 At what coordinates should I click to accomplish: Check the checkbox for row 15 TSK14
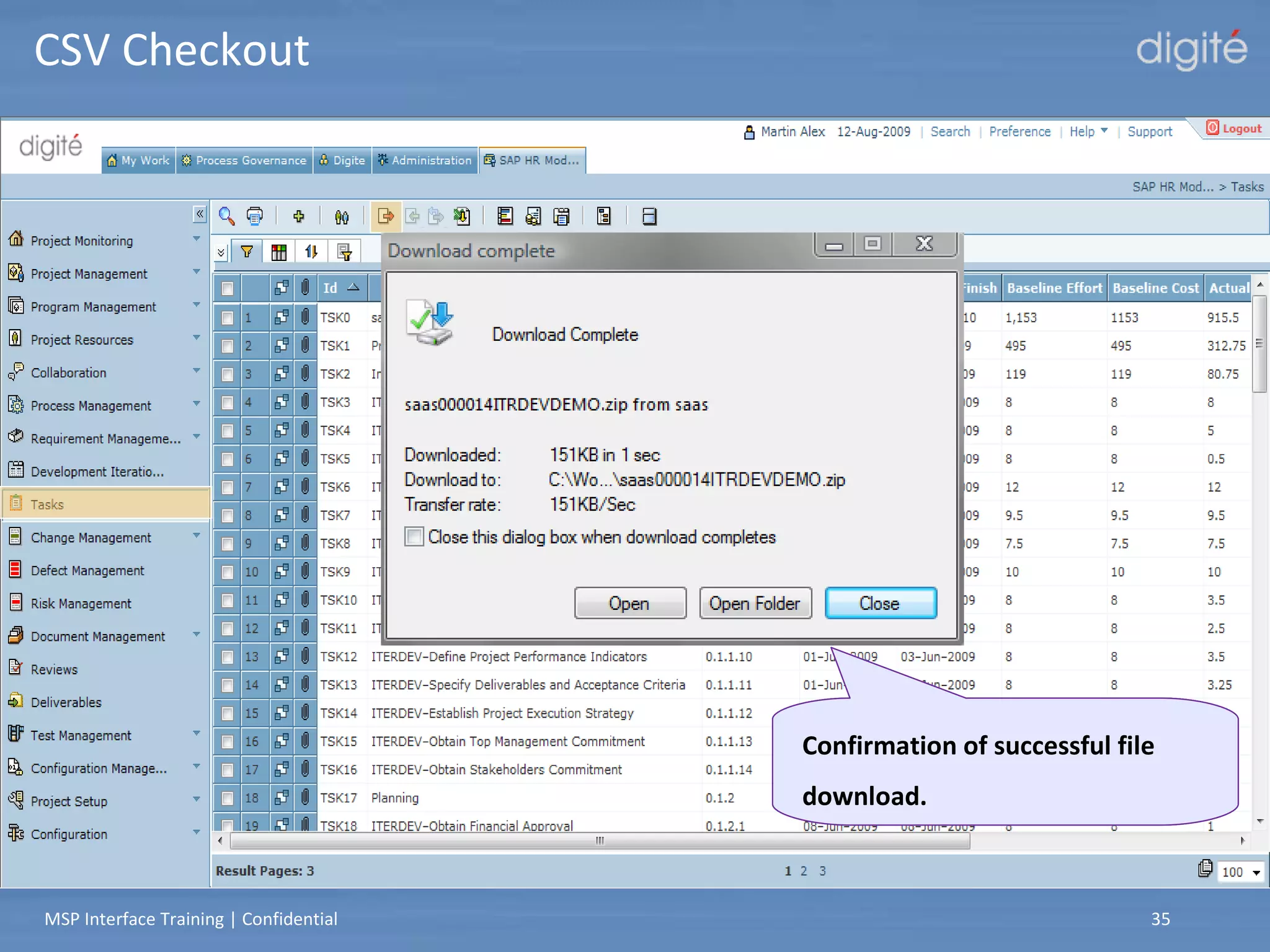click(228, 713)
